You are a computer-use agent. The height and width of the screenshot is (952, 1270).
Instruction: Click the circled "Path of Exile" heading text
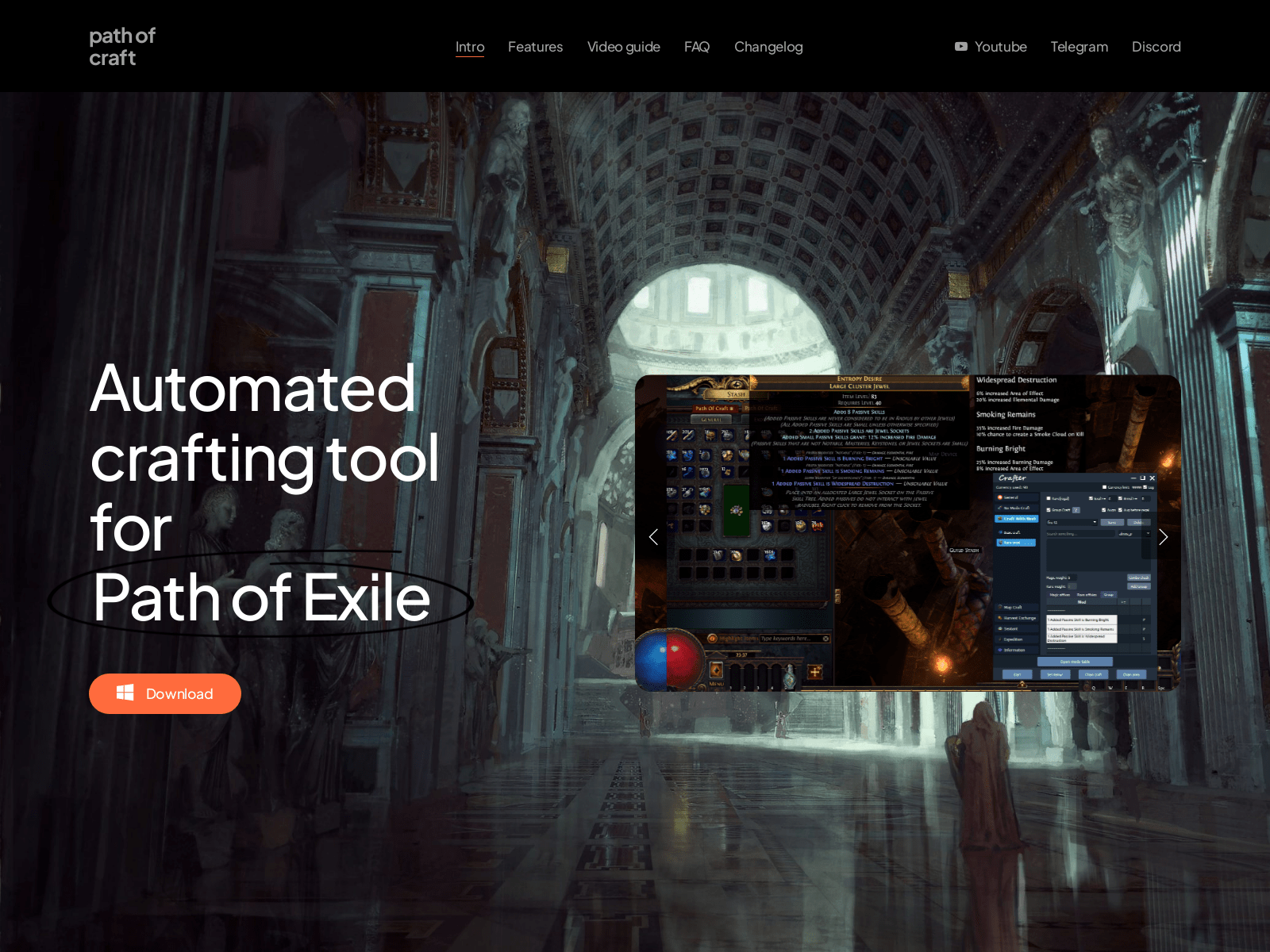click(261, 597)
